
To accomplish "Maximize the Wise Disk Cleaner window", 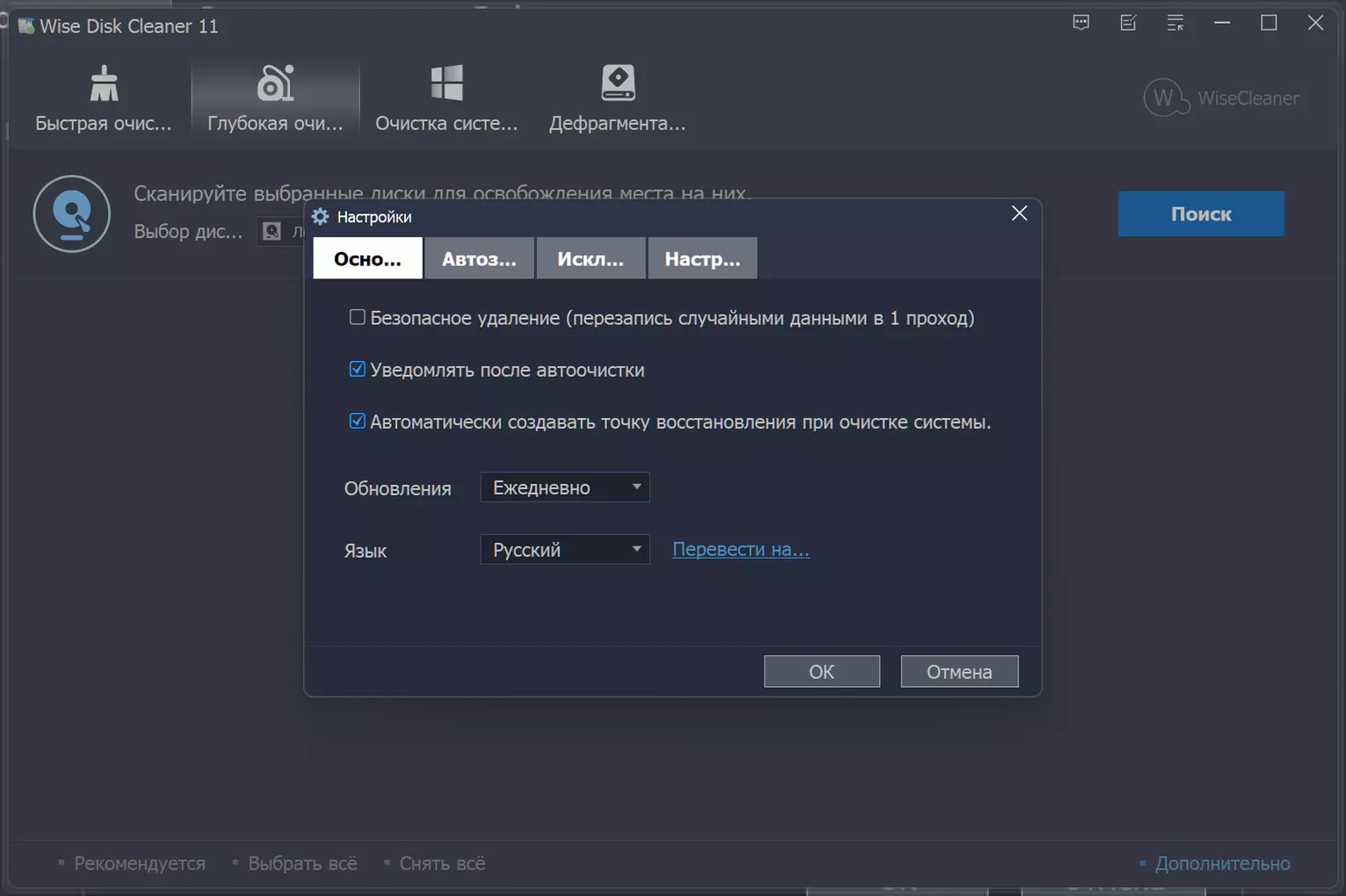I will [1269, 23].
